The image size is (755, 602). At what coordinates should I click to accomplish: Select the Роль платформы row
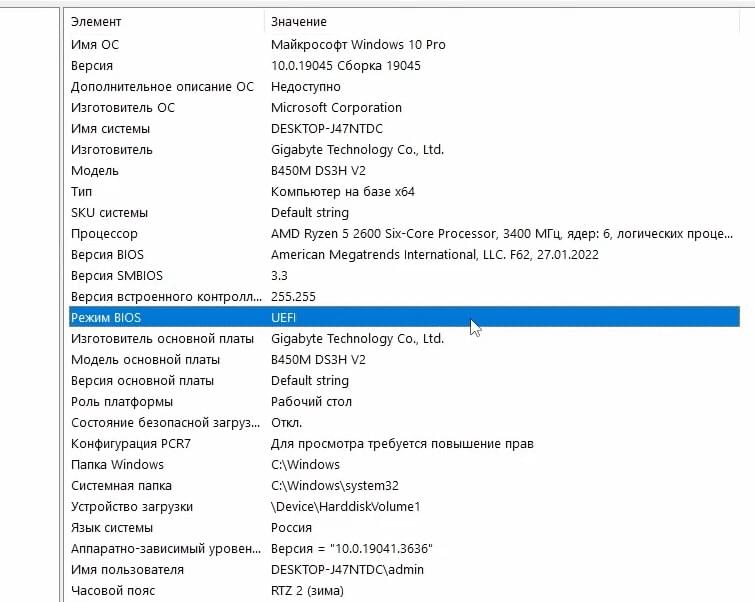point(404,402)
